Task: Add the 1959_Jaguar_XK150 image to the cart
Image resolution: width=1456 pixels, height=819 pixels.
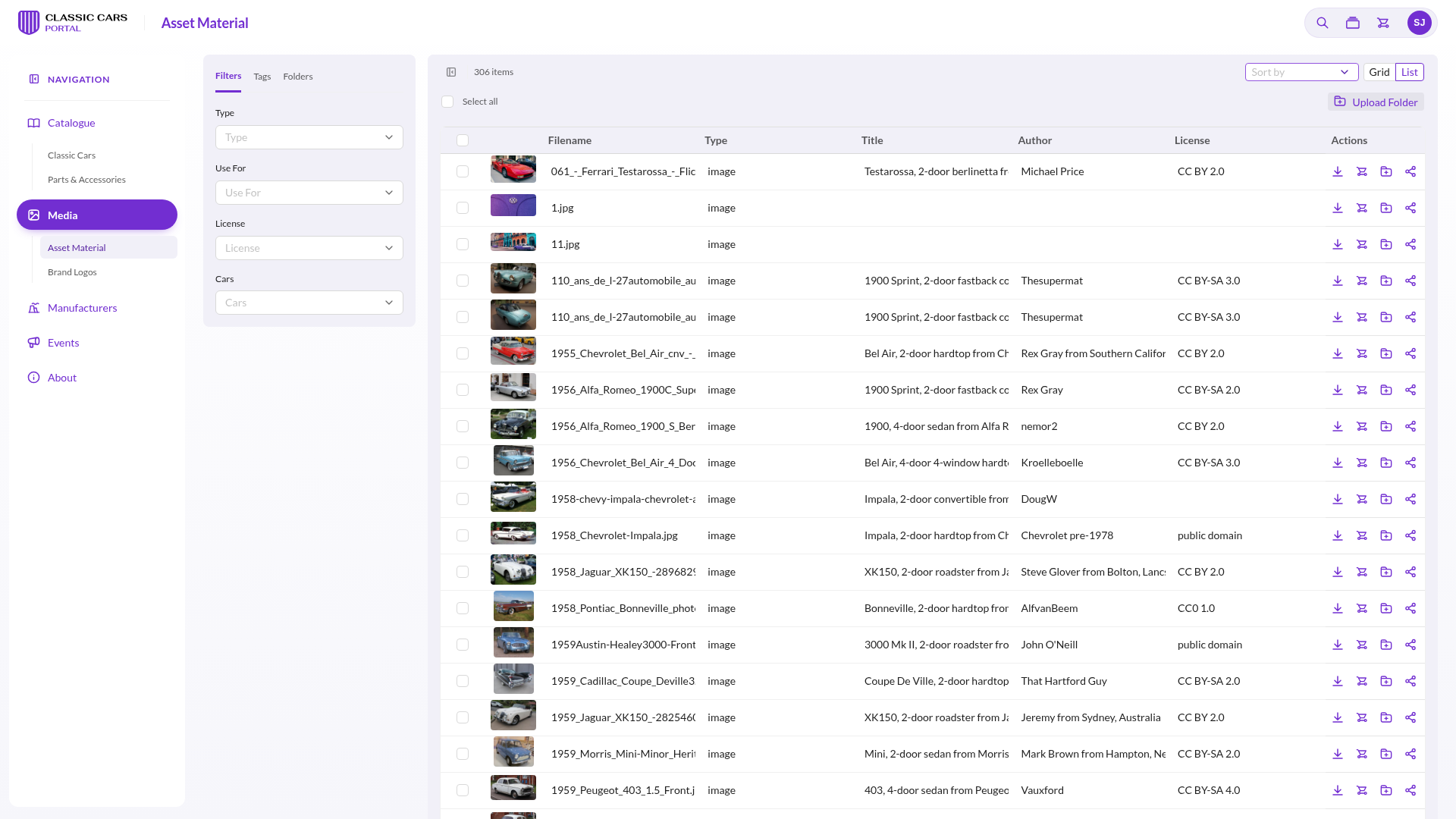Action: click(x=1362, y=717)
